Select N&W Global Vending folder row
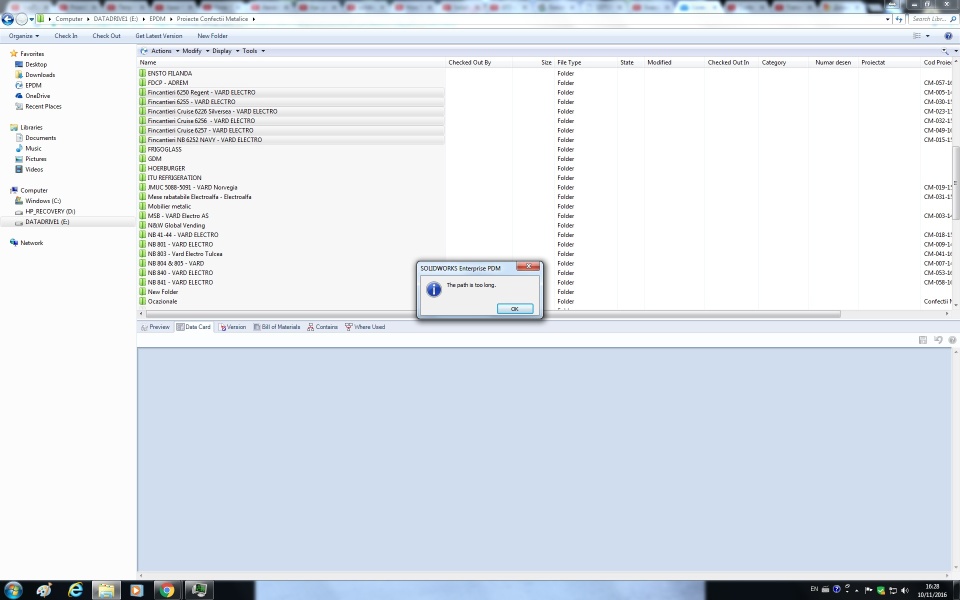This screenshot has height=600, width=960. [291, 225]
